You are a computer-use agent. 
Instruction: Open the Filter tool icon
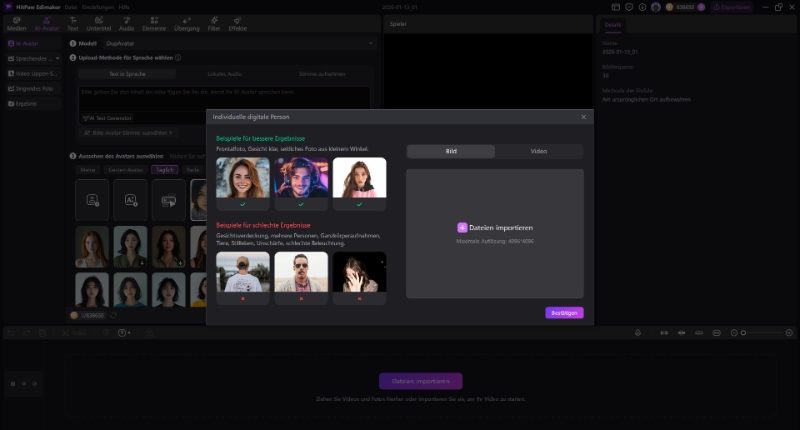coord(214,23)
